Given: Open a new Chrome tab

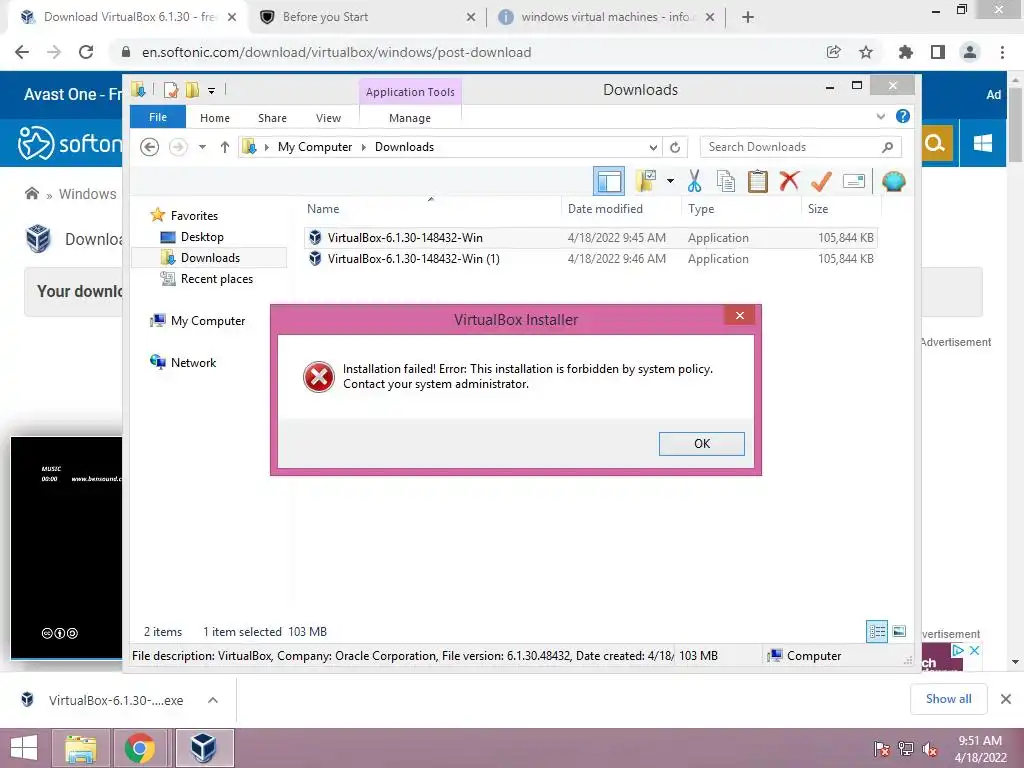Looking at the screenshot, I should pos(748,17).
